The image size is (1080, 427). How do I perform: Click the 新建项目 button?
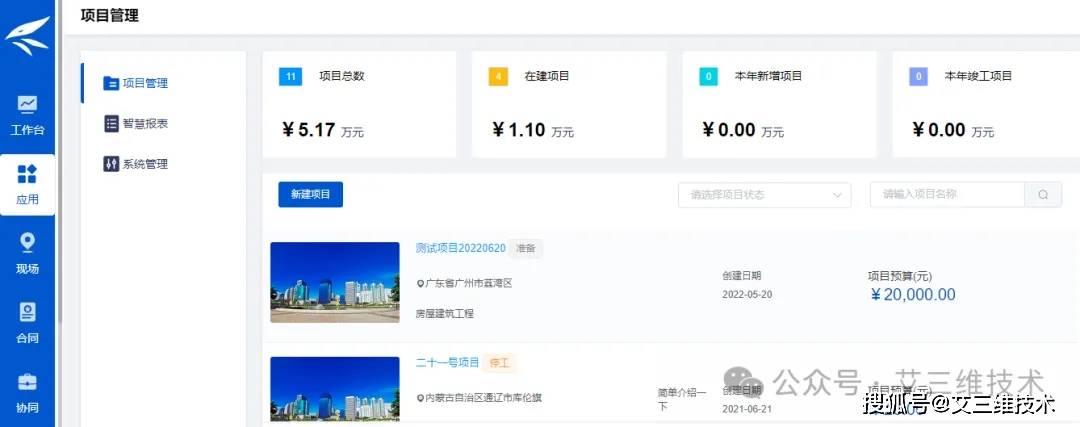click(x=311, y=195)
